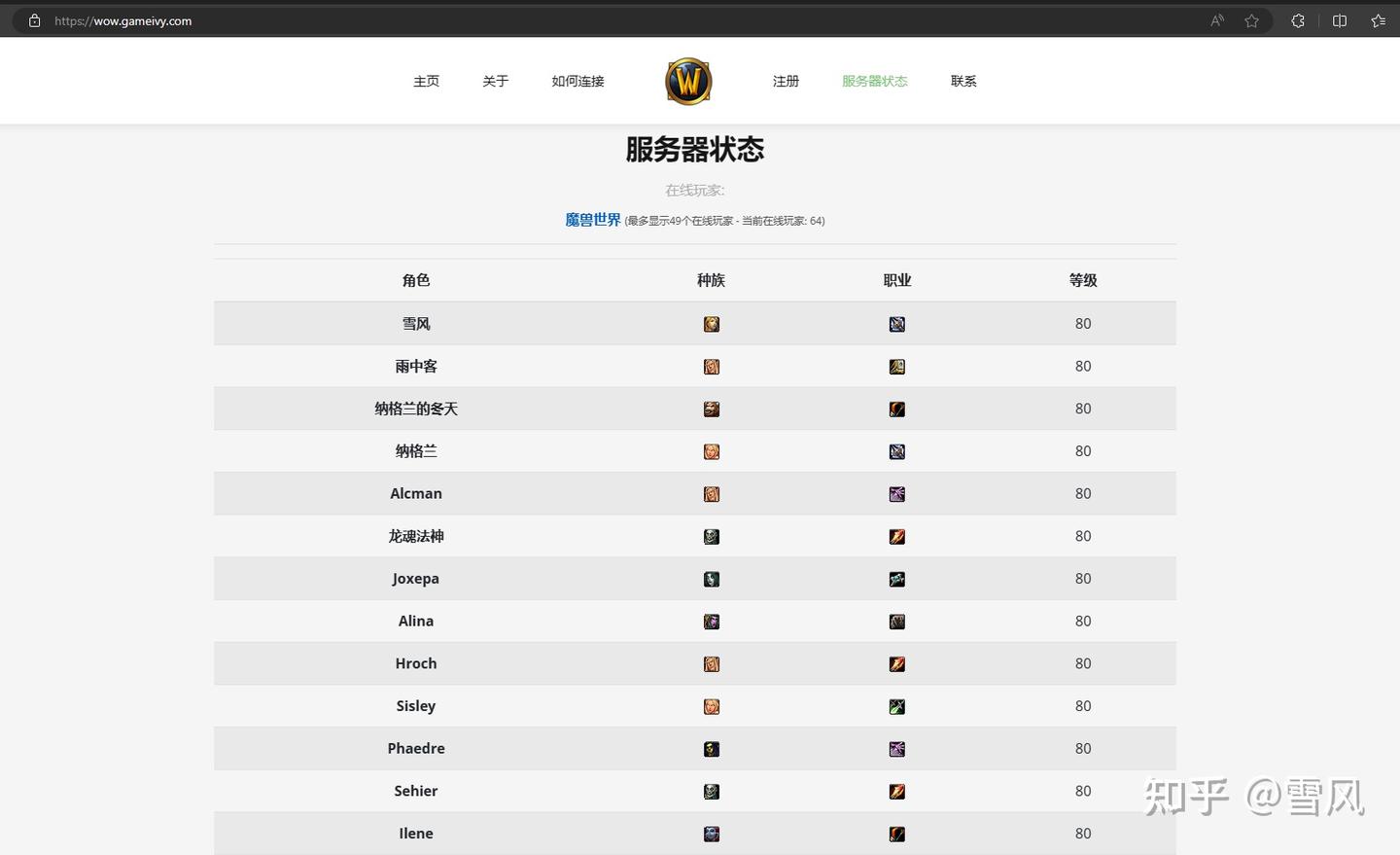Viewport: 1400px width, 855px height.
Task: Add page to browser favorites star
Action: click(1252, 20)
